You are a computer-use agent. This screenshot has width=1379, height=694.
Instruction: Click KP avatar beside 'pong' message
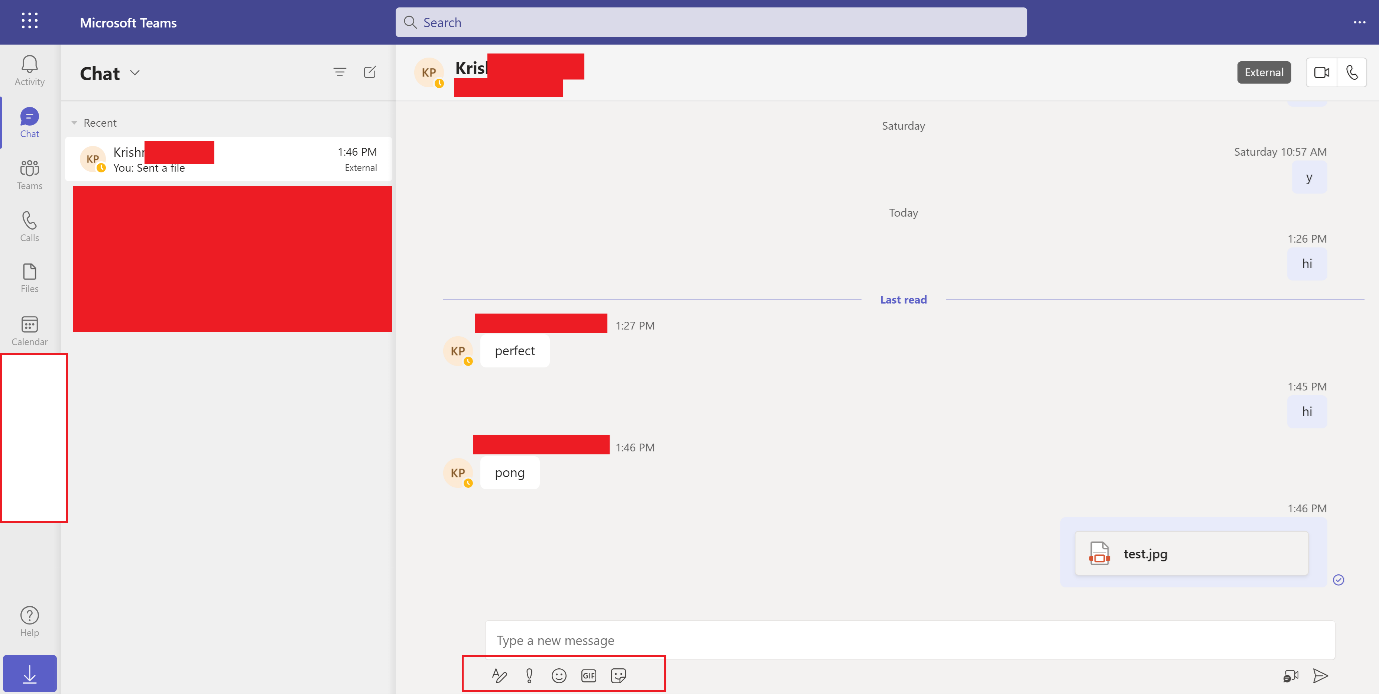[458, 473]
